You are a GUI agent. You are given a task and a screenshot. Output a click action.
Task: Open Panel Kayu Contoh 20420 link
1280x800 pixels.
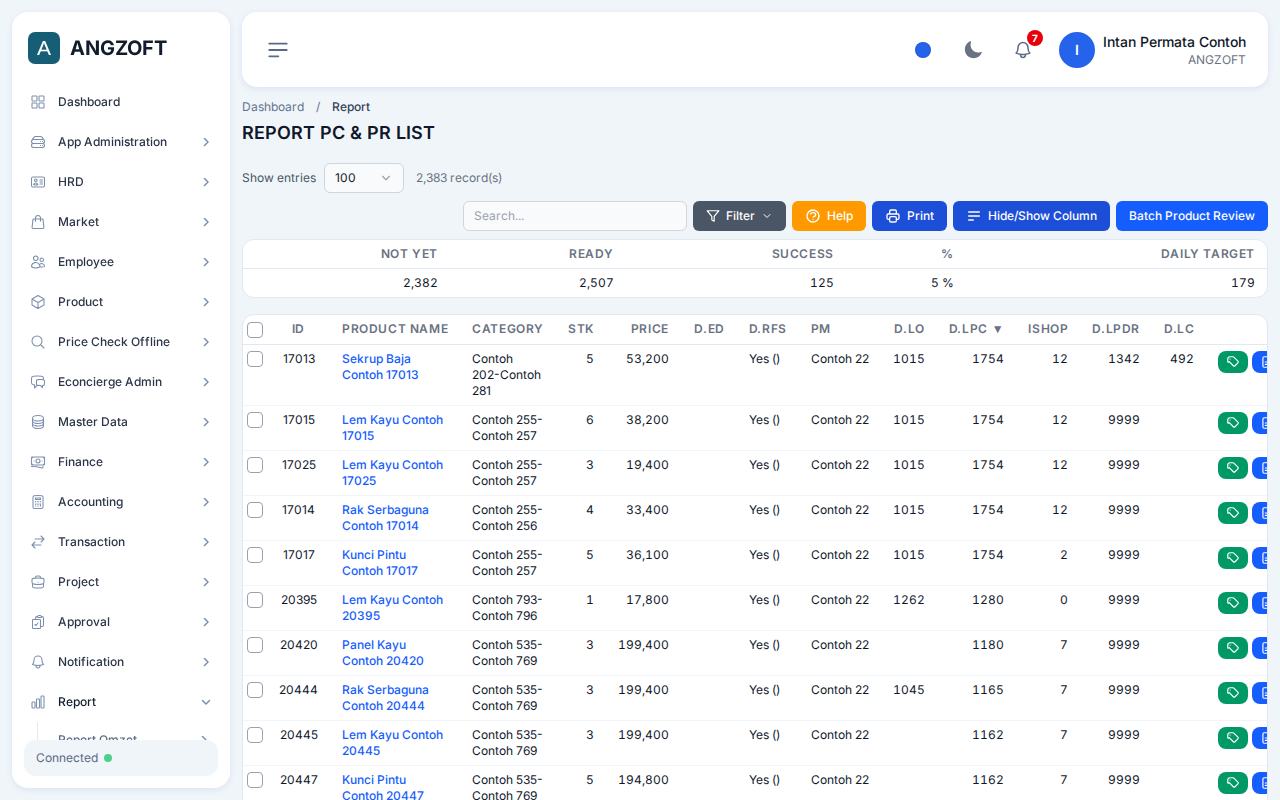tap(383, 653)
